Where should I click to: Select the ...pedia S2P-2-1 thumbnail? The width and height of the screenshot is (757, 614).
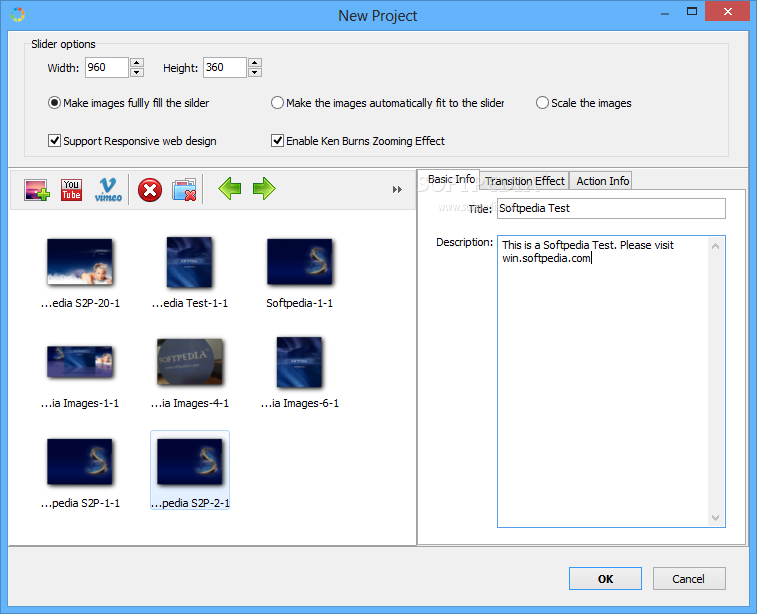coord(190,471)
